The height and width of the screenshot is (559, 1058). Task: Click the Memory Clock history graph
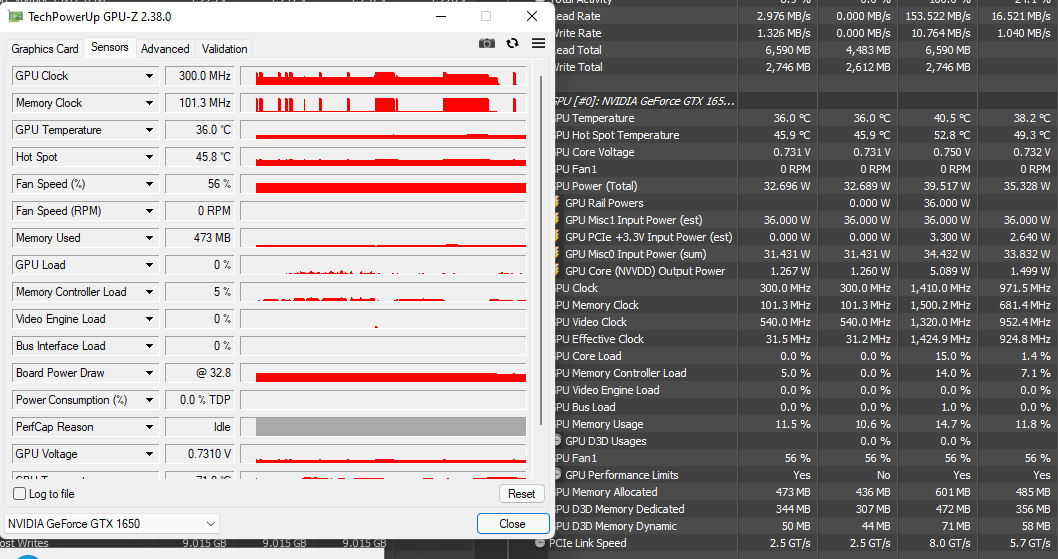pos(383,103)
